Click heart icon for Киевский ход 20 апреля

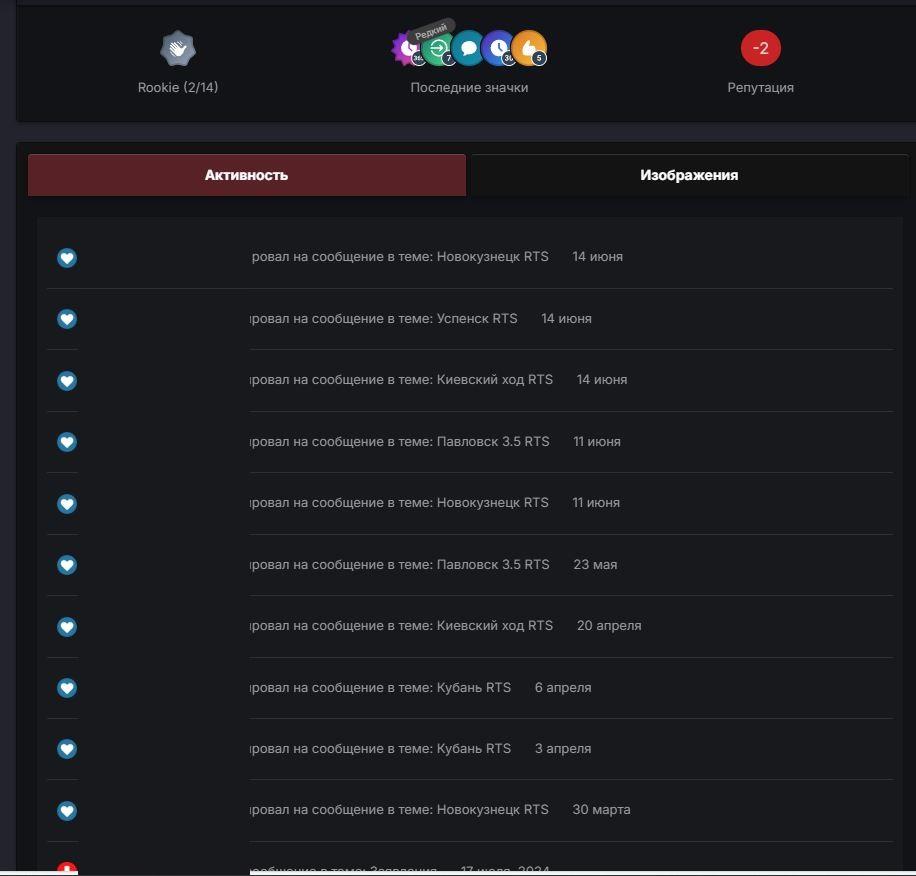tap(67, 627)
